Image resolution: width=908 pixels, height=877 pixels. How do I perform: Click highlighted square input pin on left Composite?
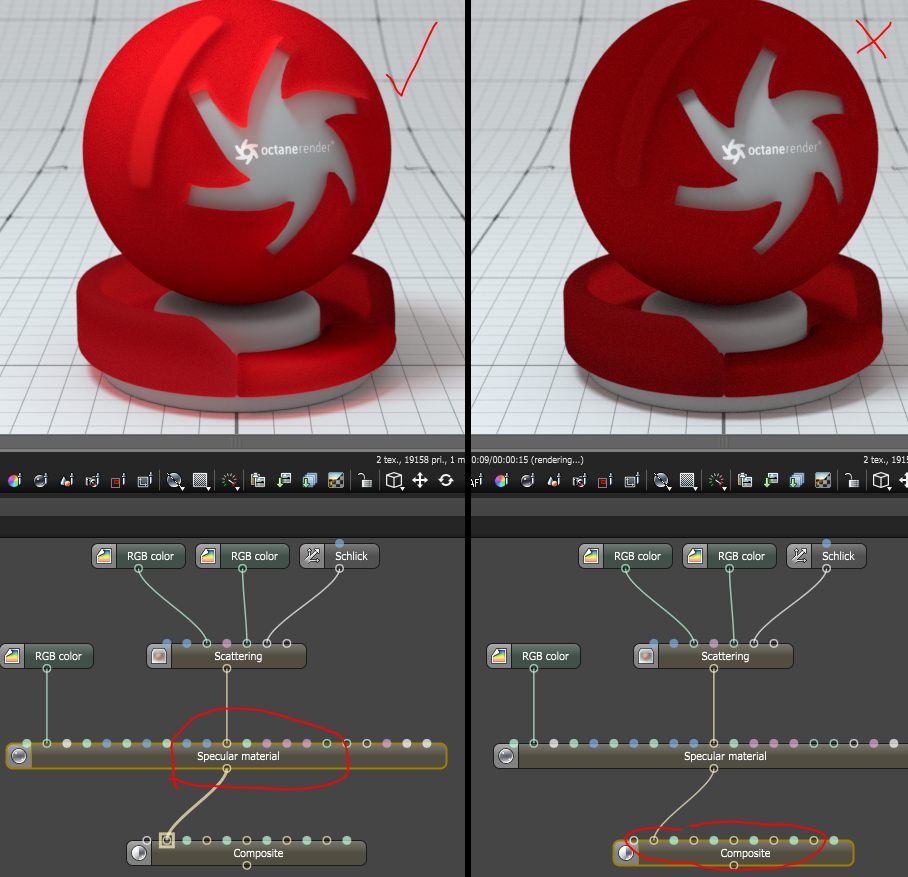[167, 840]
